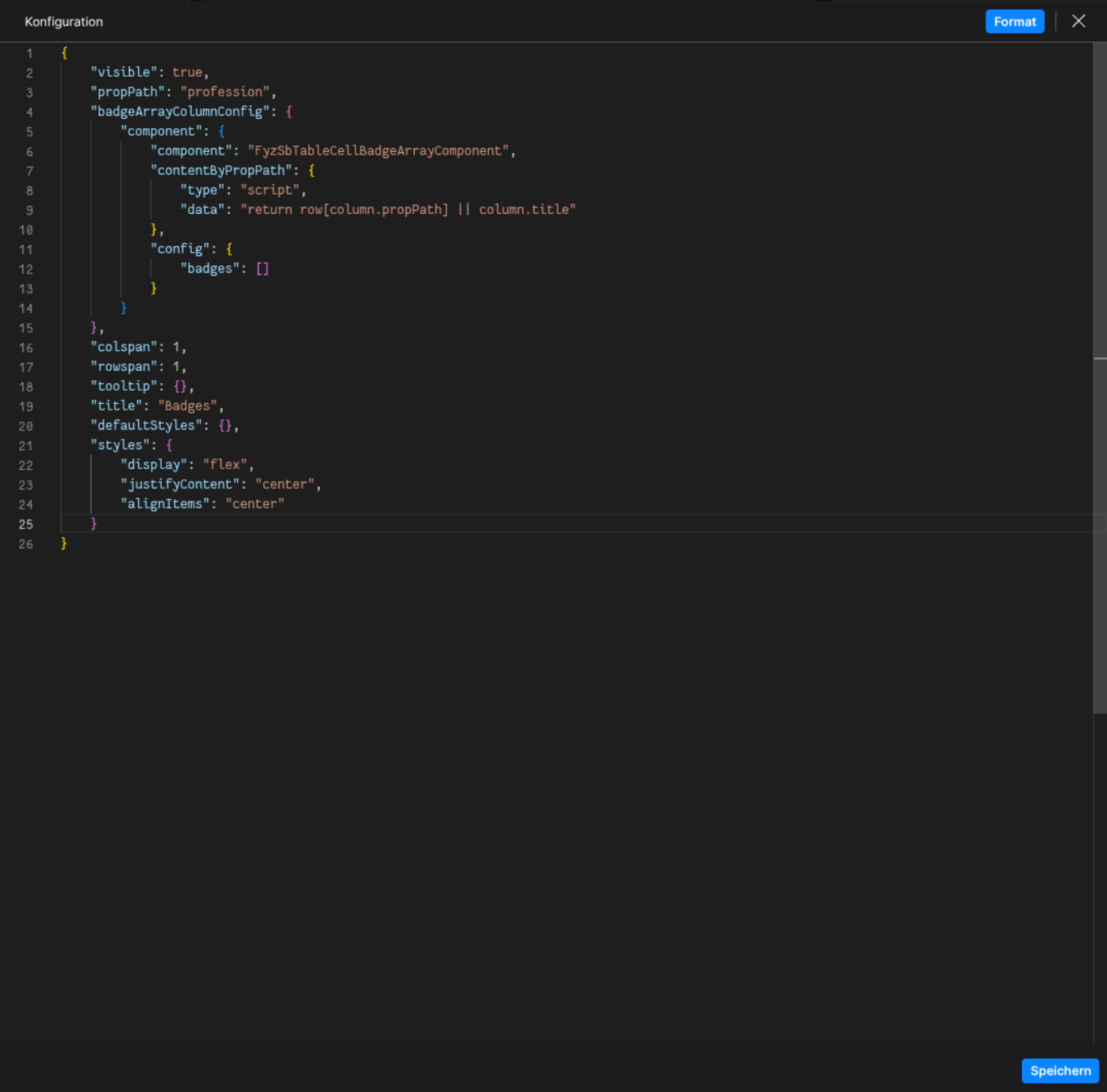Click the defaultStyles key

(x=146, y=425)
